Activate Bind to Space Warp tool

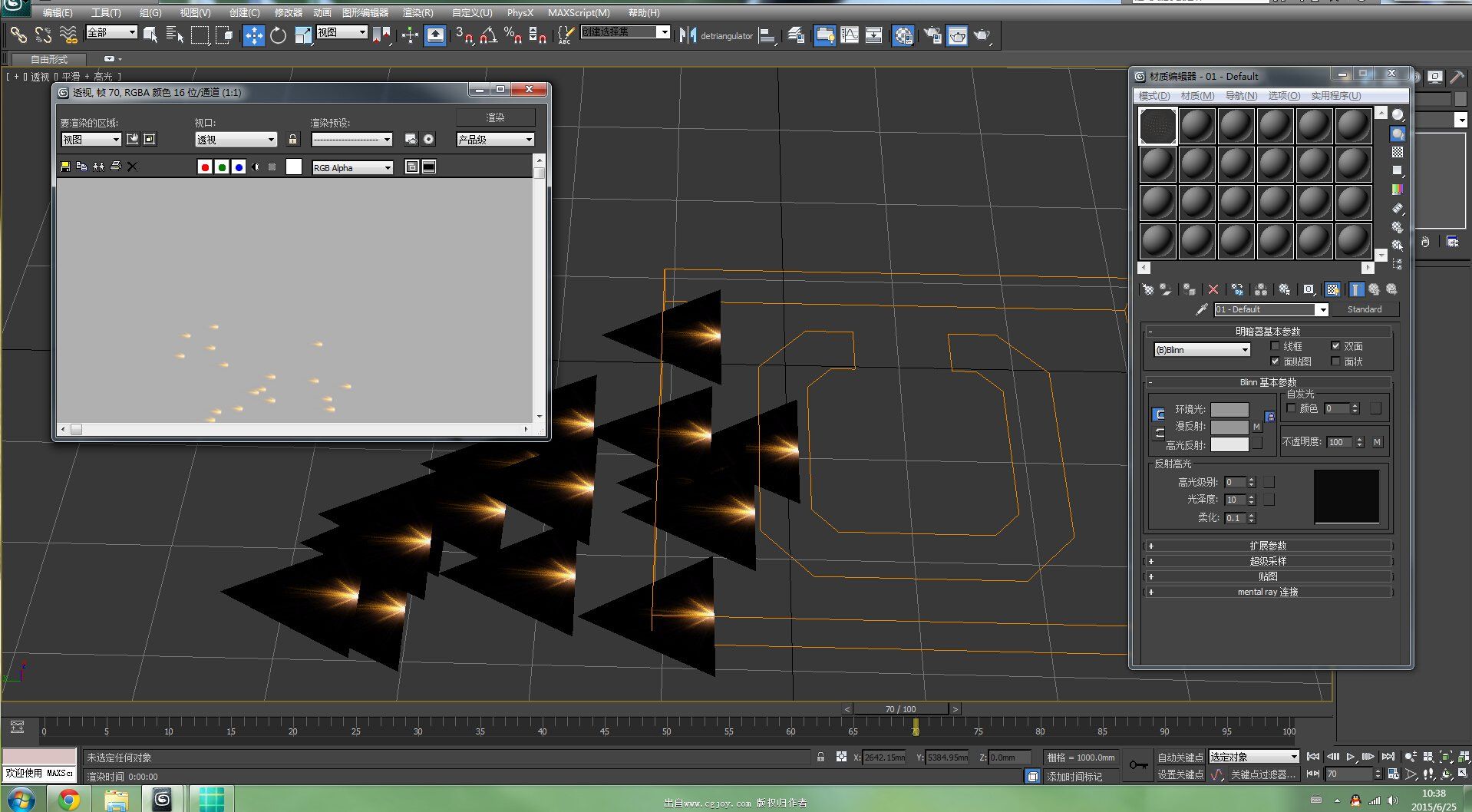68,35
